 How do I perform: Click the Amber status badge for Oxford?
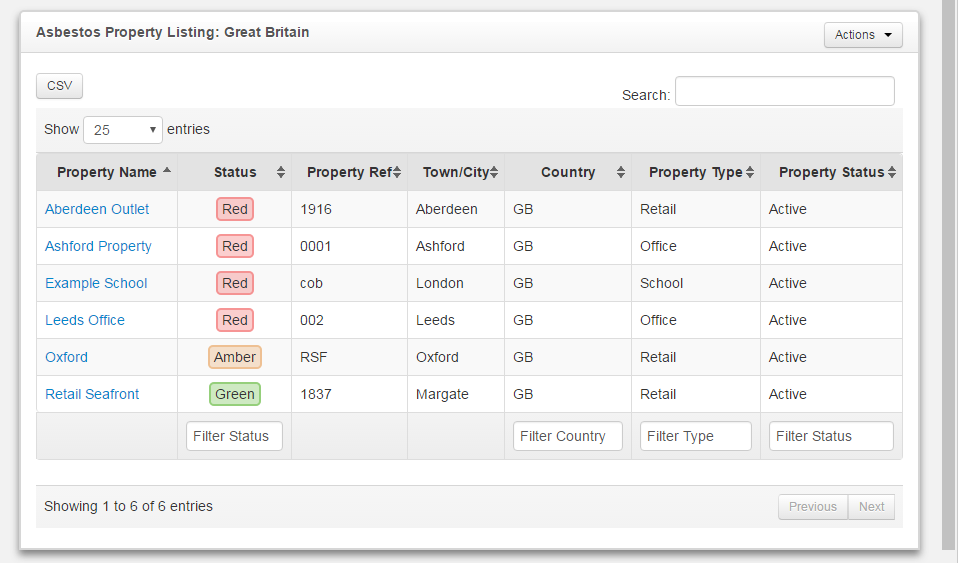235,357
